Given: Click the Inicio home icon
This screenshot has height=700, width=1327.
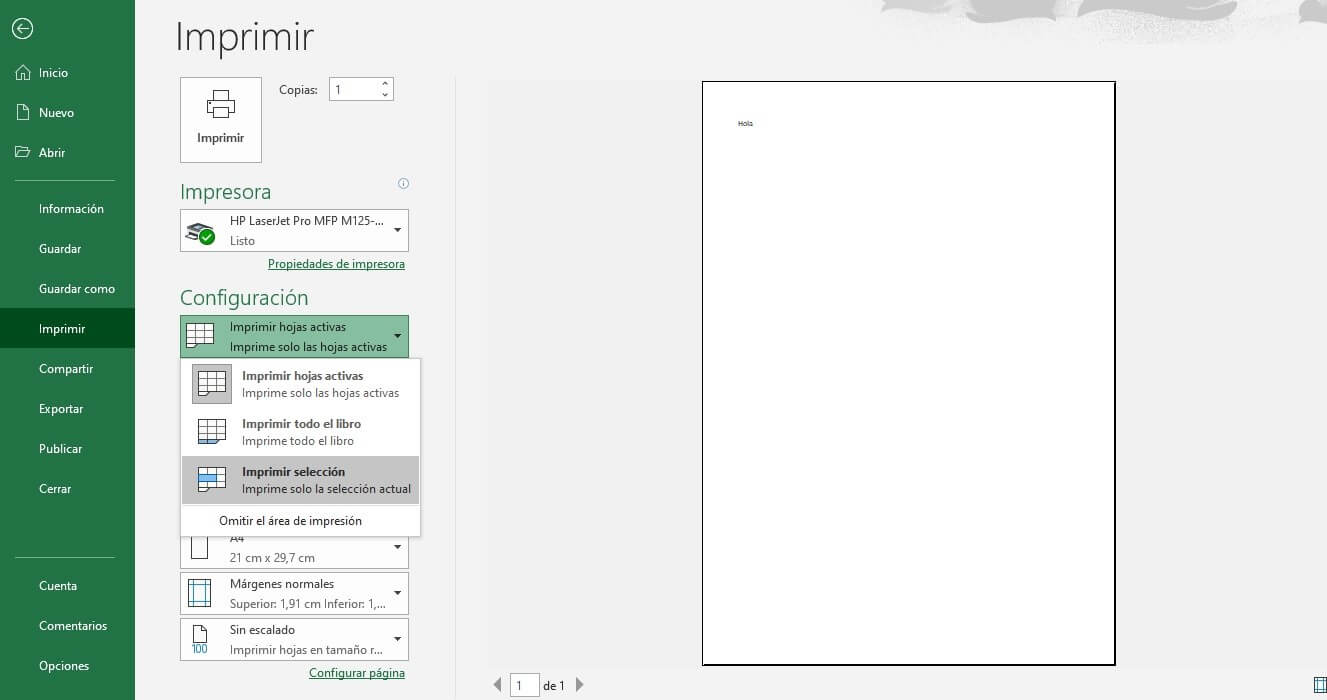Looking at the screenshot, I should (x=23, y=73).
